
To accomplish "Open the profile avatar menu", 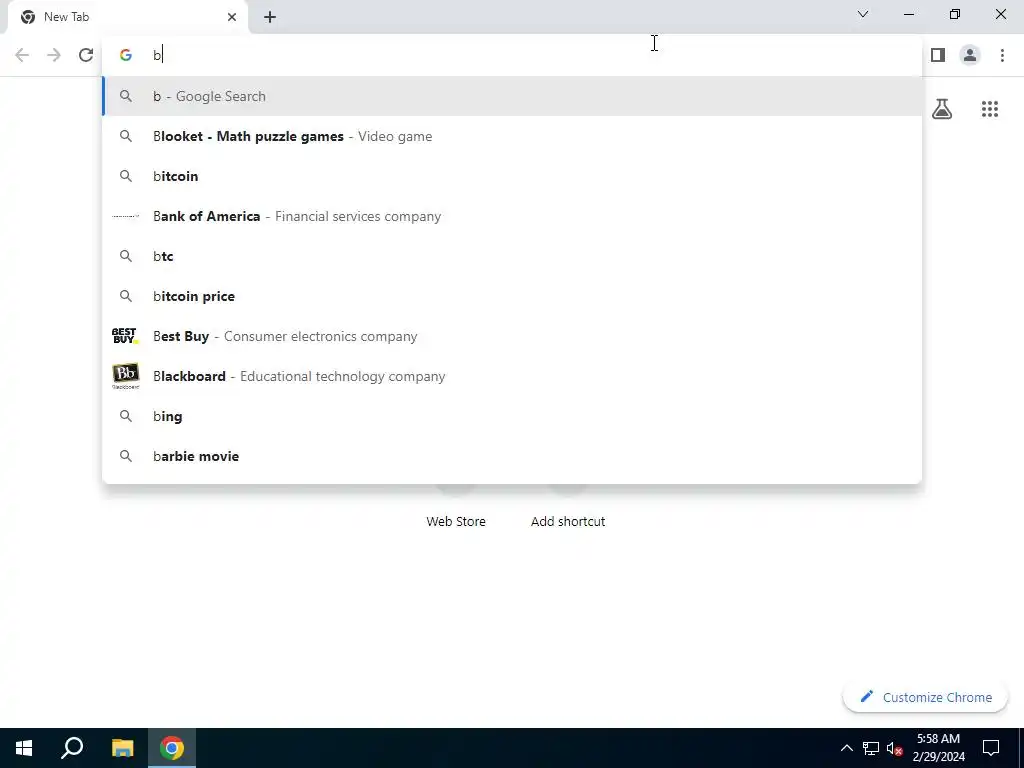I will [x=970, y=55].
